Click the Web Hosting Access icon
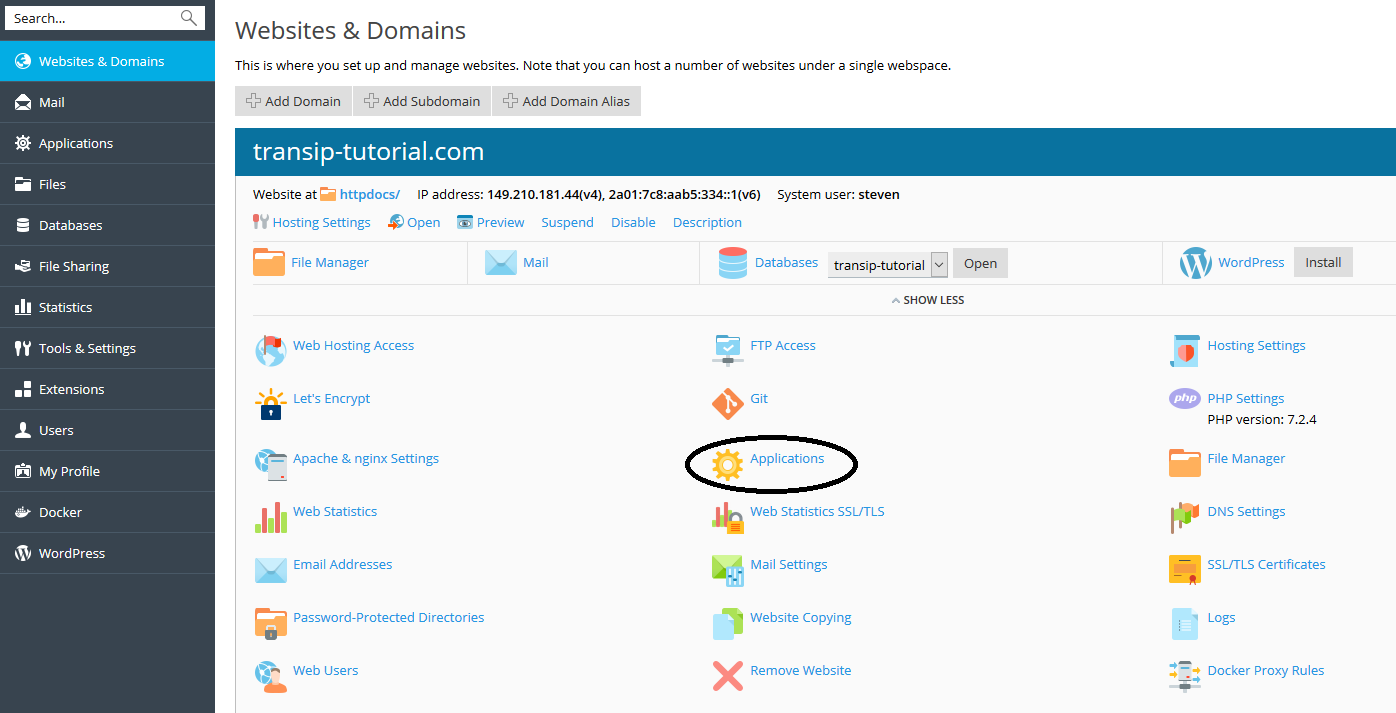This screenshot has height=713, width=1396. point(270,351)
